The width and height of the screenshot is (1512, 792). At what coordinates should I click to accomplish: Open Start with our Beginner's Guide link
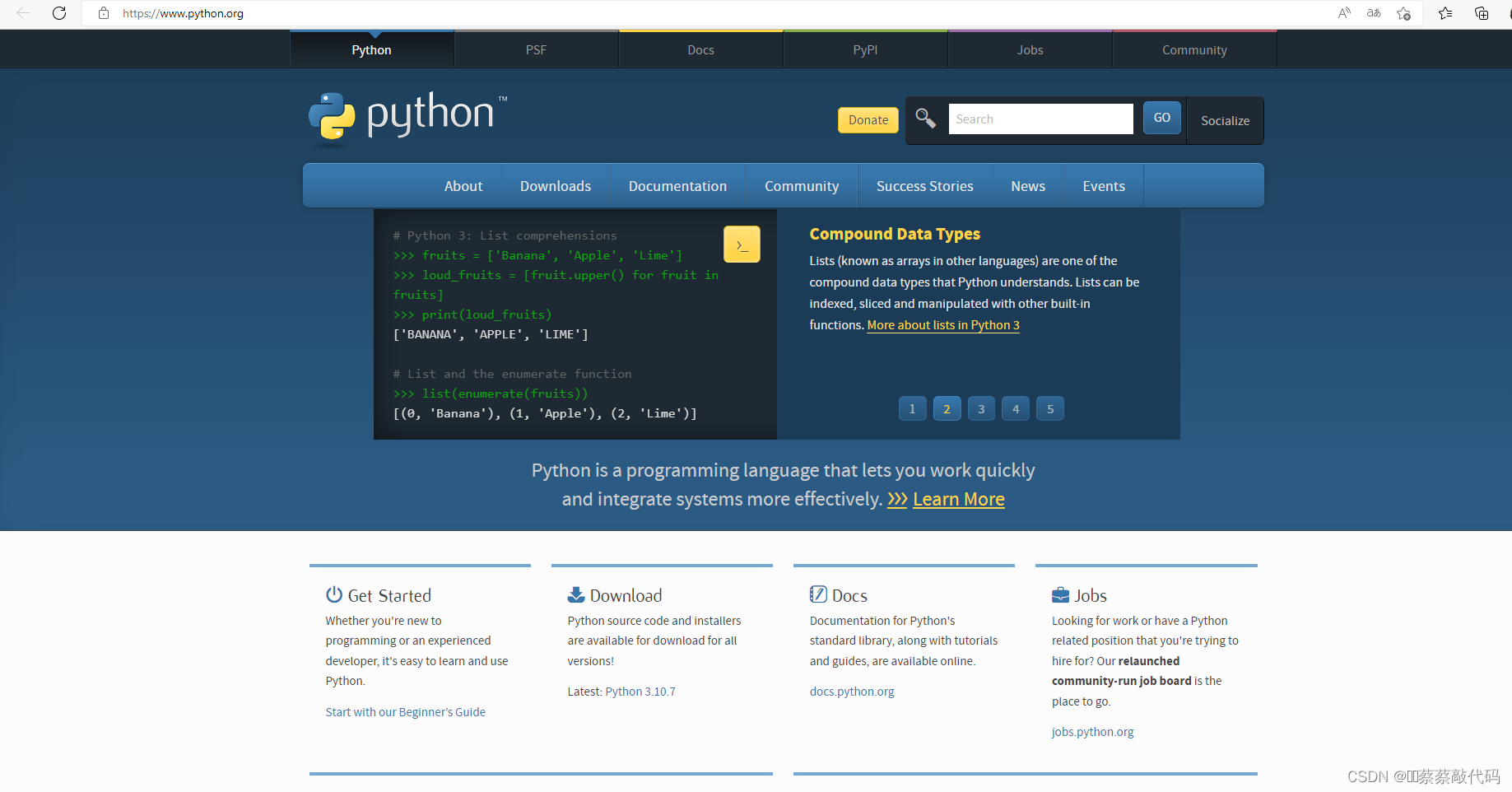click(x=405, y=712)
